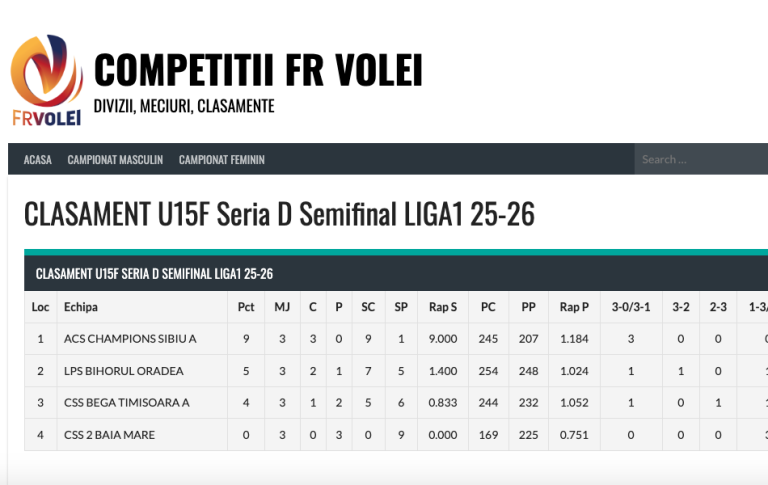Click the COMPETITII FR VOLEI site title
The height and width of the screenshot is (485, 768).
pos(258,70)
